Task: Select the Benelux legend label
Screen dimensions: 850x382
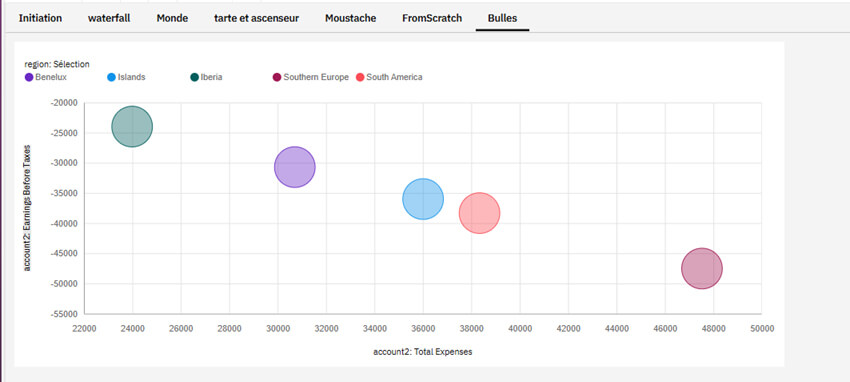Action: point(51,77)
